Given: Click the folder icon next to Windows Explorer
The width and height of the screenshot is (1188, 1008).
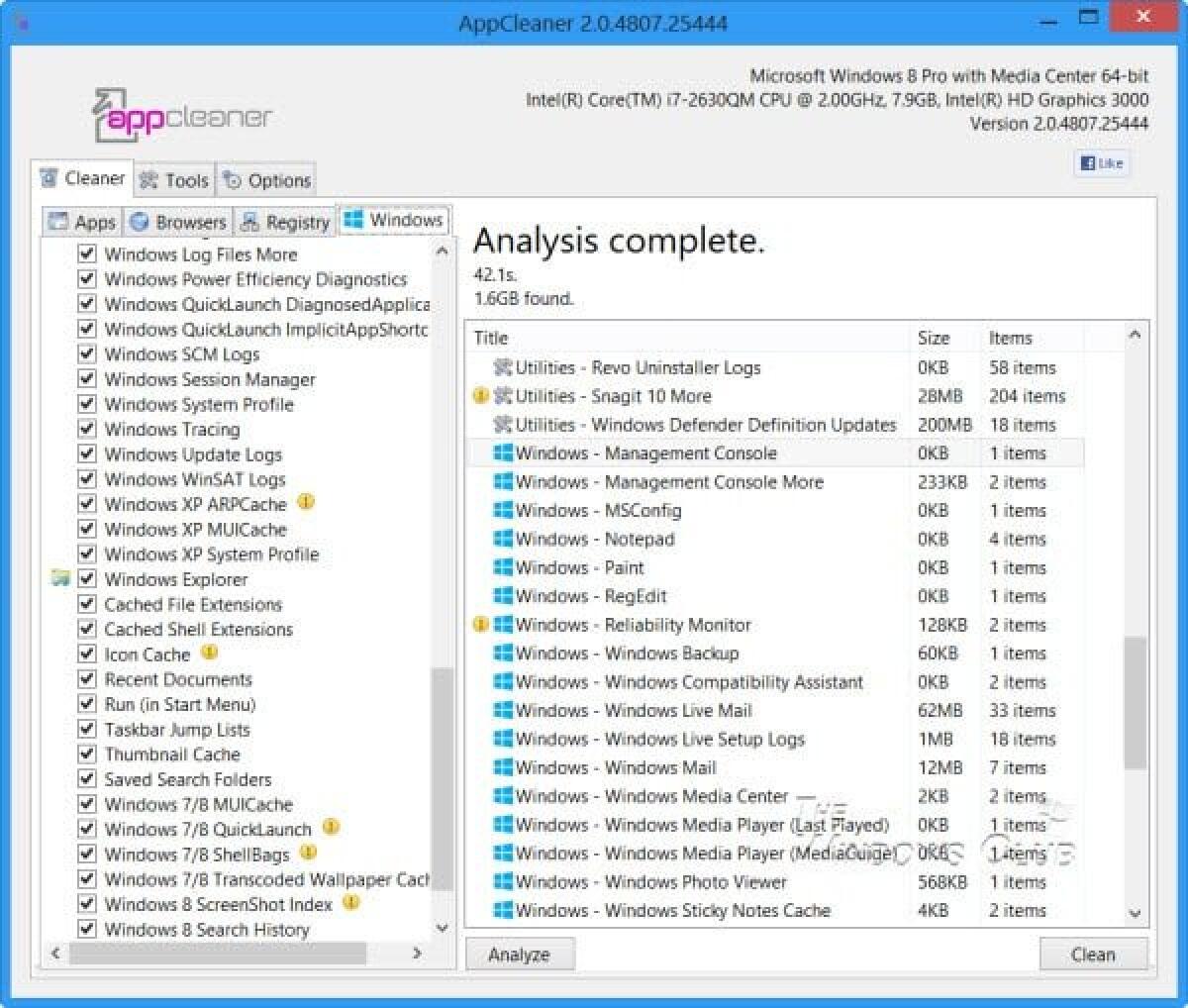Looking at the screenshot, I should pyautogui.click(x=61, y=579).
